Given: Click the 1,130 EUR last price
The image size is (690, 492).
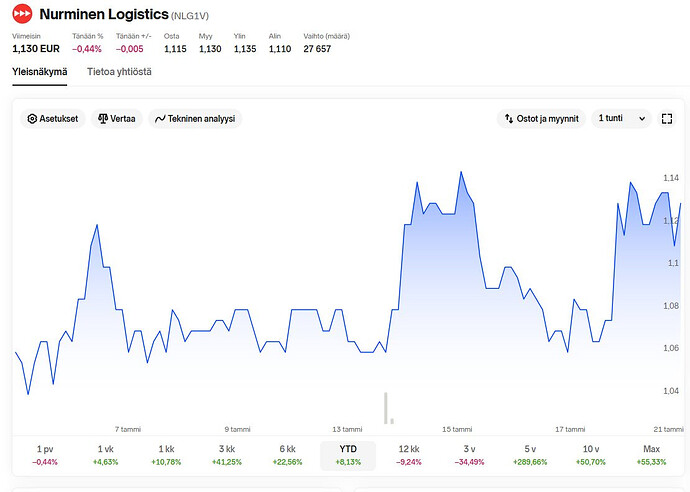Looking at the screenshot, I should point(36,49).
